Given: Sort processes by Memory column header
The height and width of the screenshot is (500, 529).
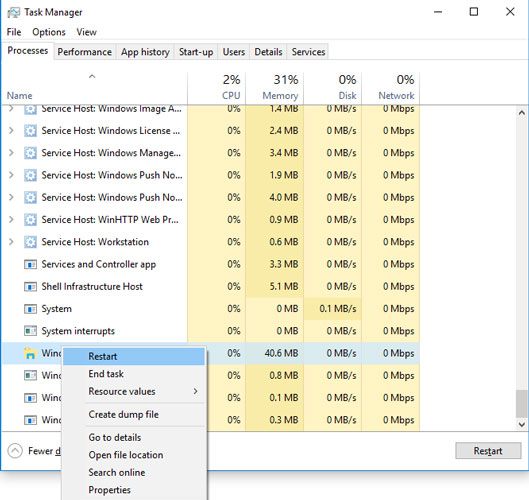Looking at the screenshot, I should [x=274, y=88].
